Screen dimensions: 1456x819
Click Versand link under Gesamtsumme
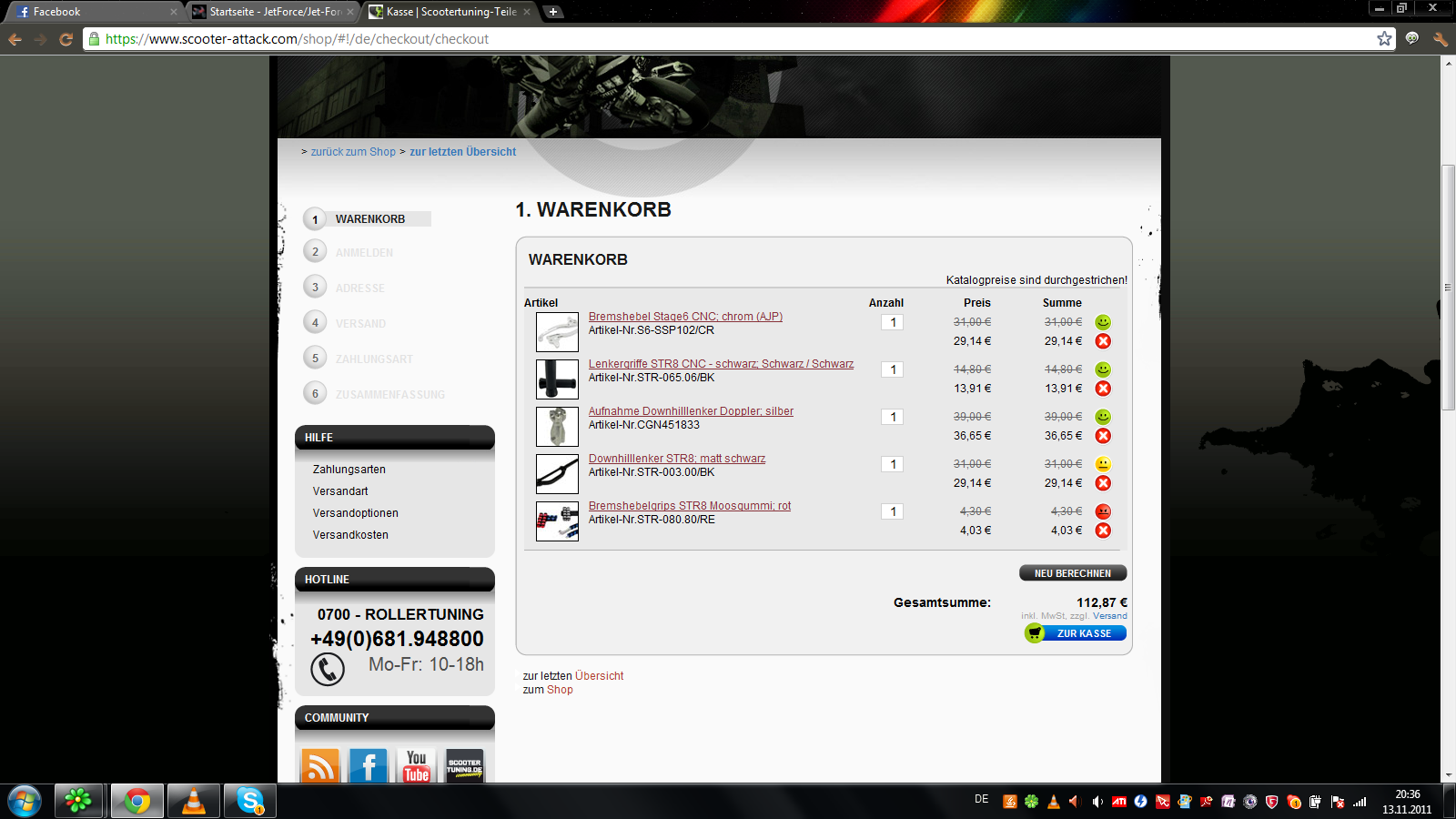[1109, 616]
